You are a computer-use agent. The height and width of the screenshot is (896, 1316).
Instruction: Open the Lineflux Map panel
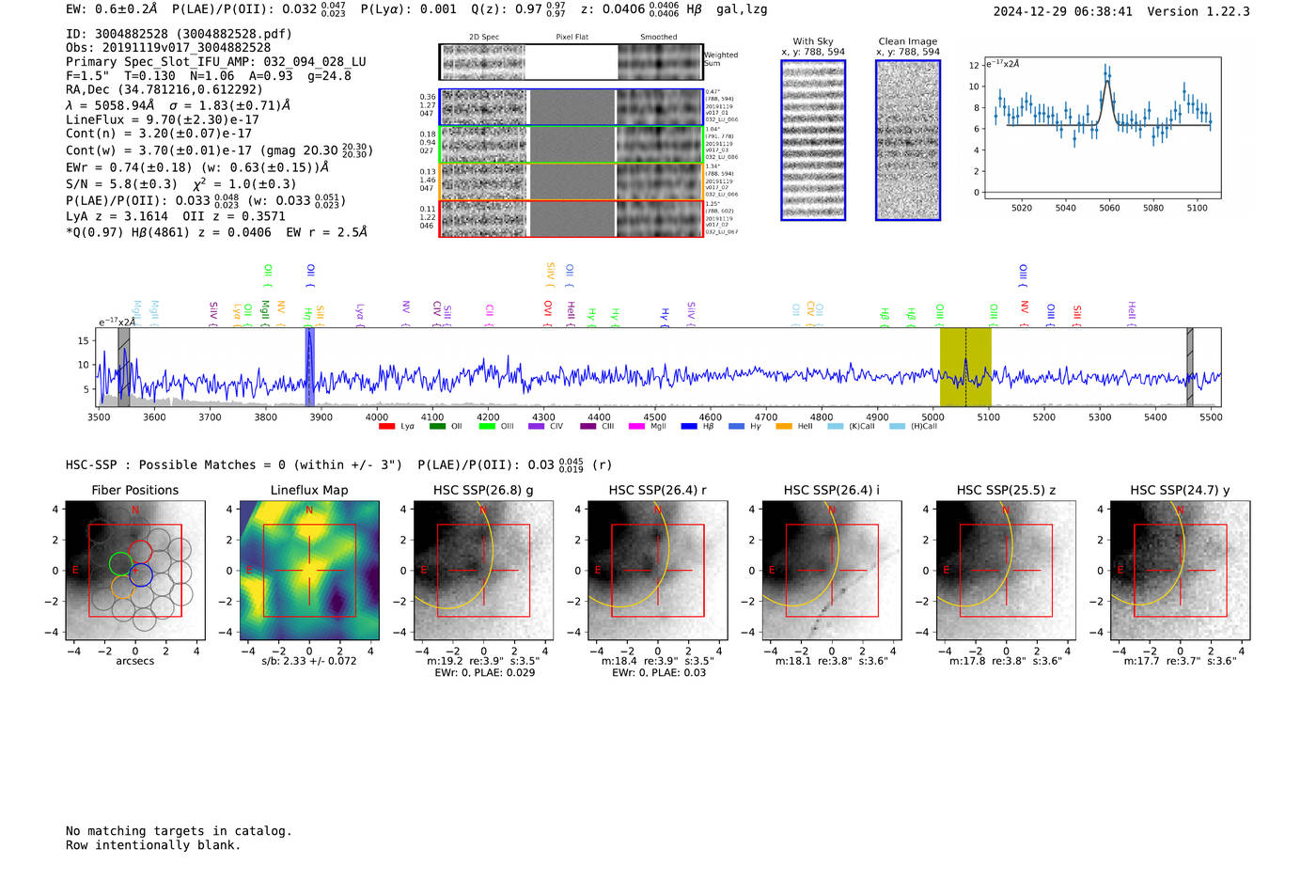pos(309,570)
